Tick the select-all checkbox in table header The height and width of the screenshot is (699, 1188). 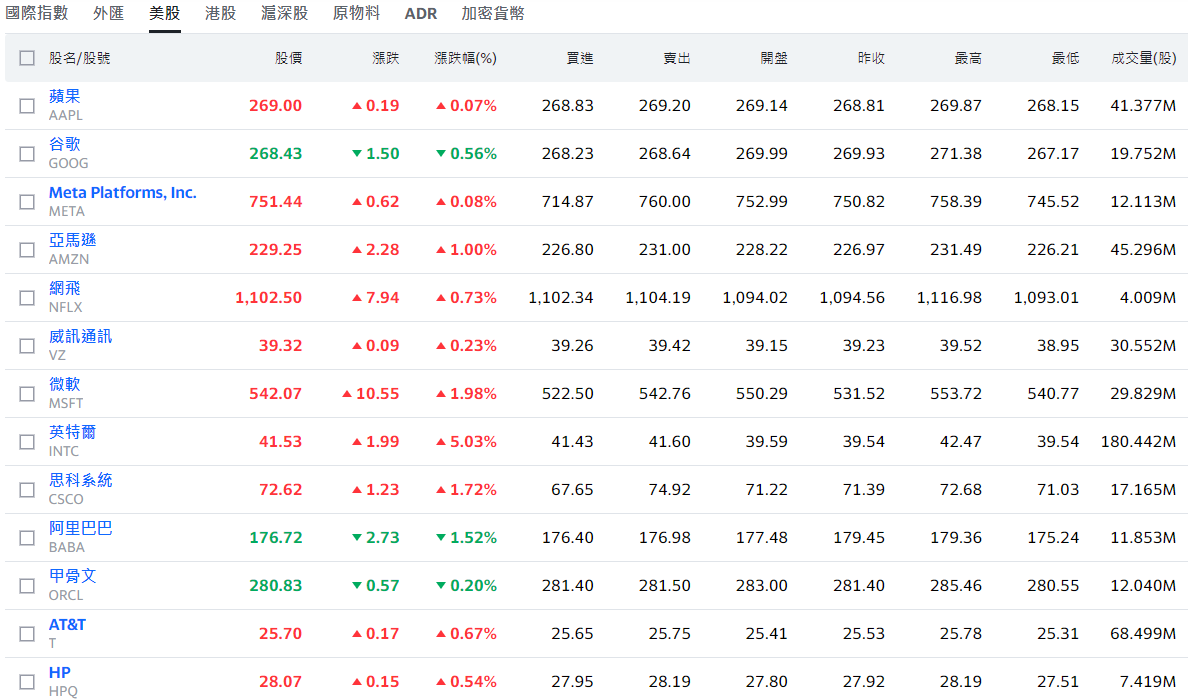click(x=27, y=58)
